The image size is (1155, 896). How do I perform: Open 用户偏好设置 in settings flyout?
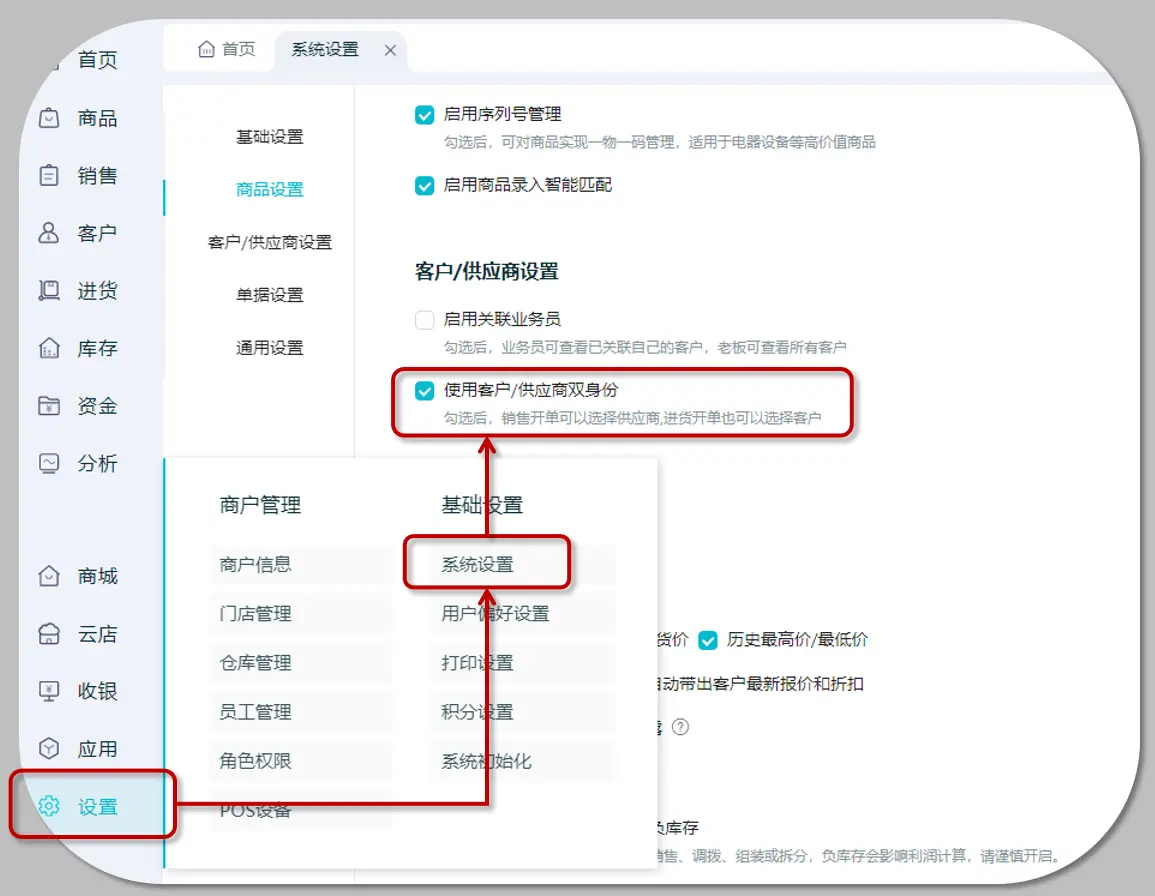tap(524, 613)
